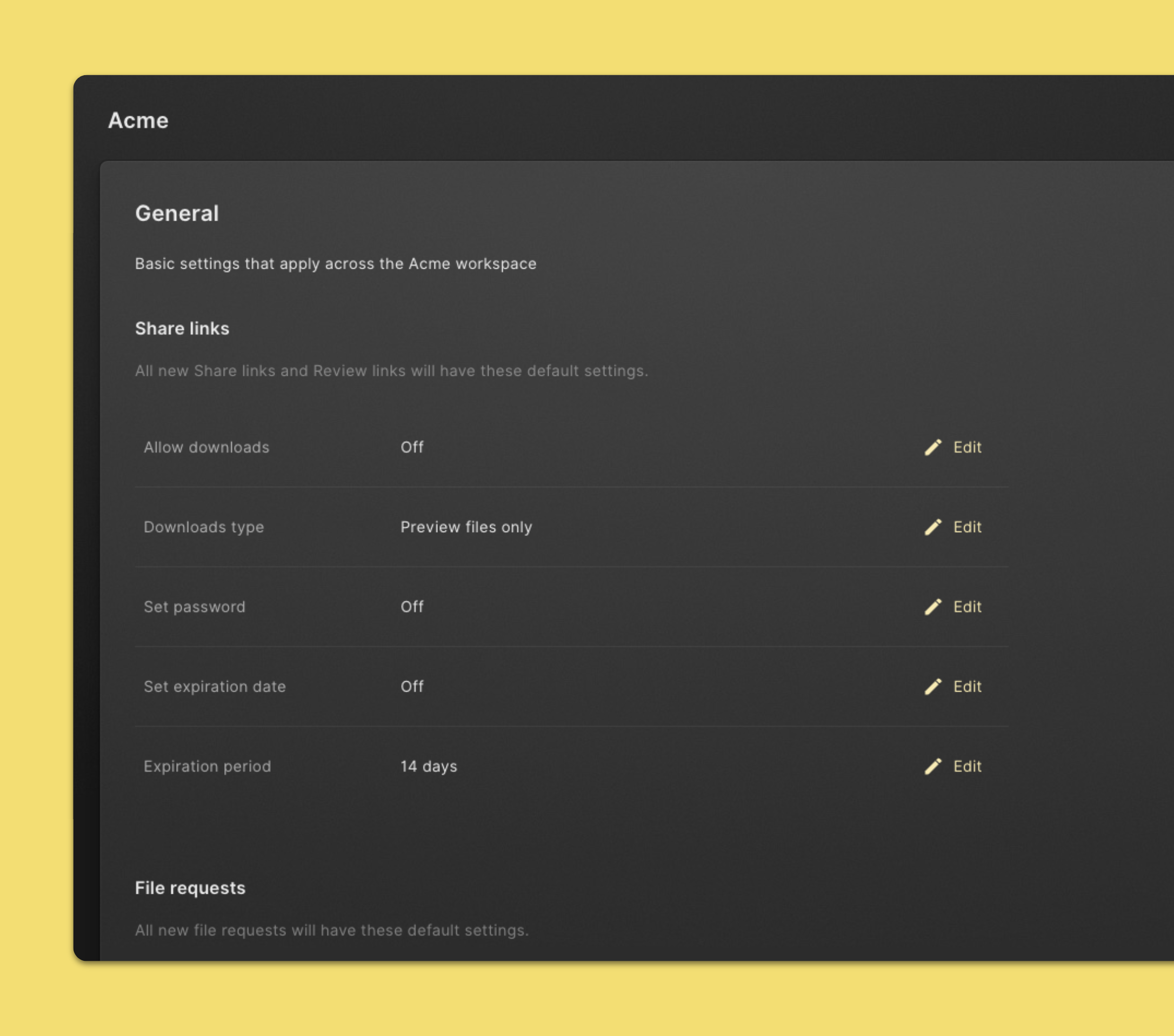Click the Acme workspace title
The width and height of the screenshot is (1174, 1036).
[138, 120]
